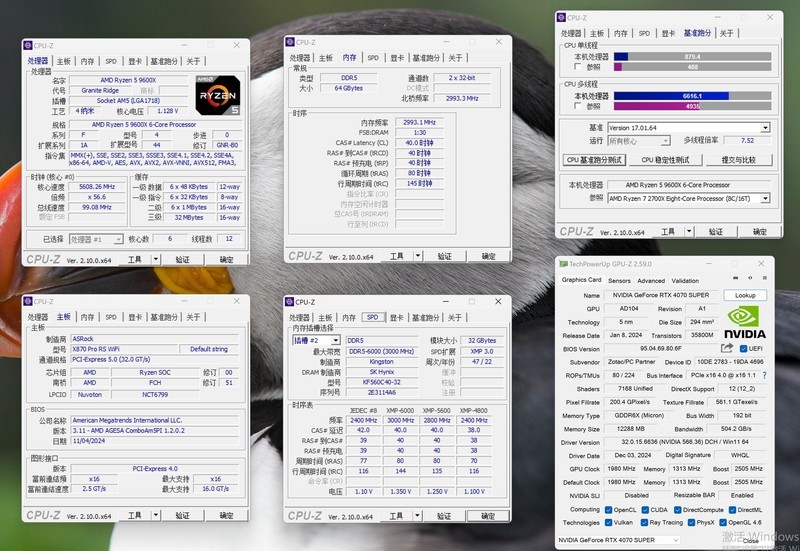Click the 多线程倍率 7.52 field
The image size is (800, 551).
[x=747, y=140]
